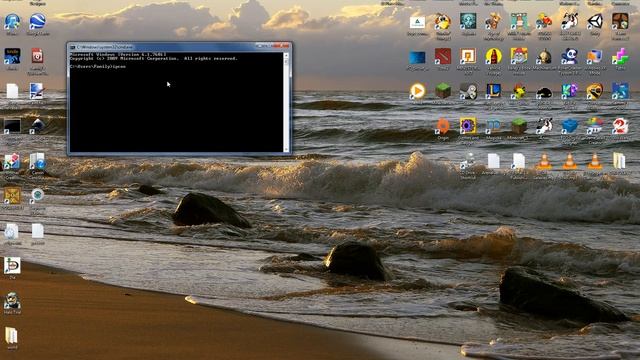Maximize the Command Prompt window
The height and width of the screenshot is (360, 640).
click(x=267, y=46)
